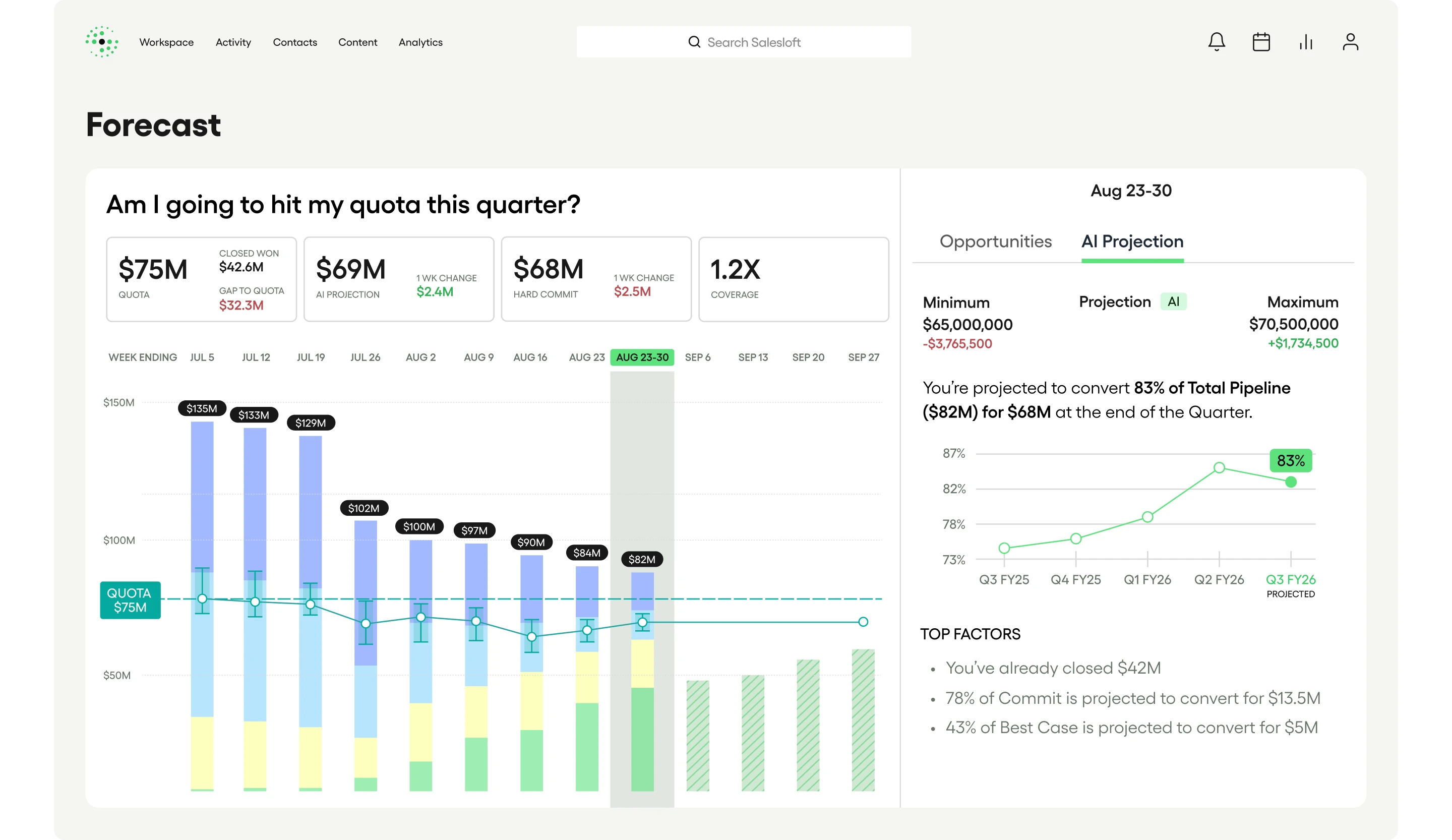Switch to the Opportunities tab
The height and width of the screenshot is (840, 1452).
pos(996,242)
